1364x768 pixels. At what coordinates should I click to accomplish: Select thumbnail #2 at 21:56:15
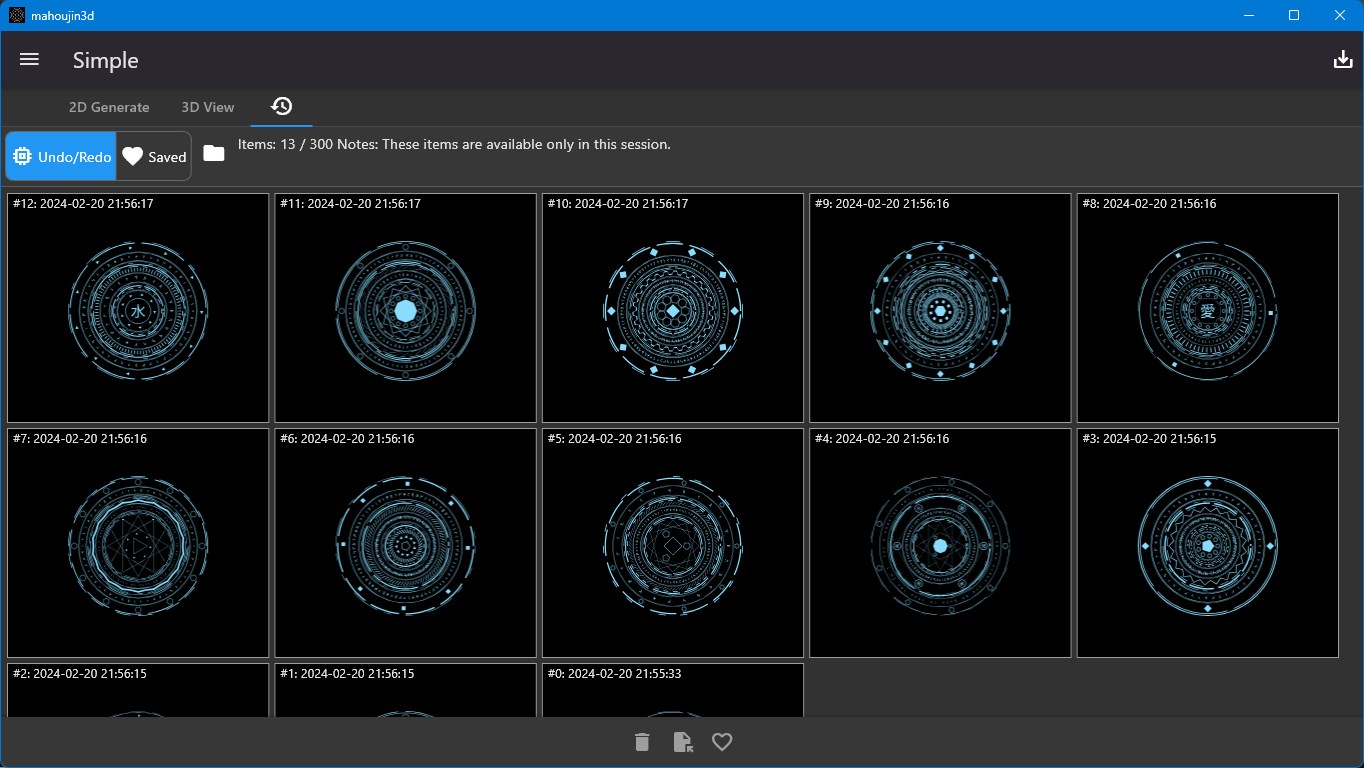138,690
